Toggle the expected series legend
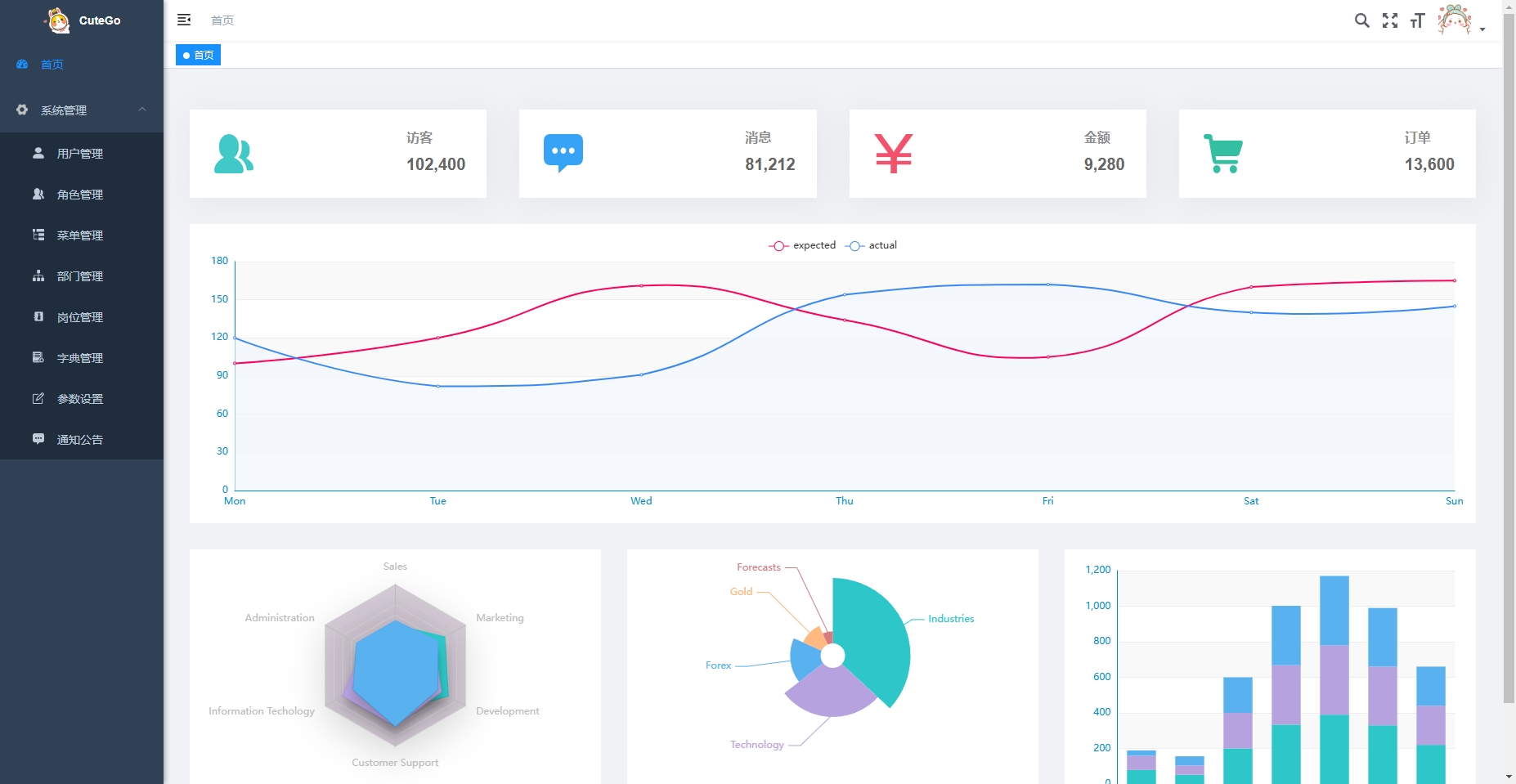Screen dimensions: 1516x784 [802, 245]
